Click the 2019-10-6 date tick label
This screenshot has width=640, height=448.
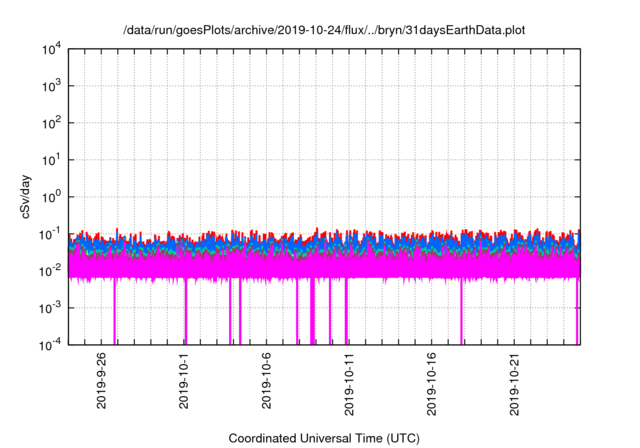point(266,381)
